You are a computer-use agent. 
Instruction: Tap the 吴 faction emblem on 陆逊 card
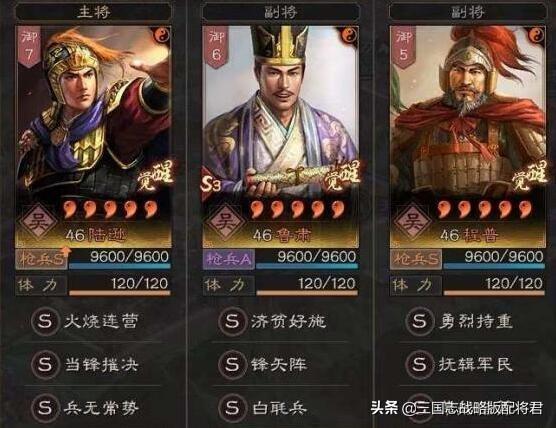(38, 222)
